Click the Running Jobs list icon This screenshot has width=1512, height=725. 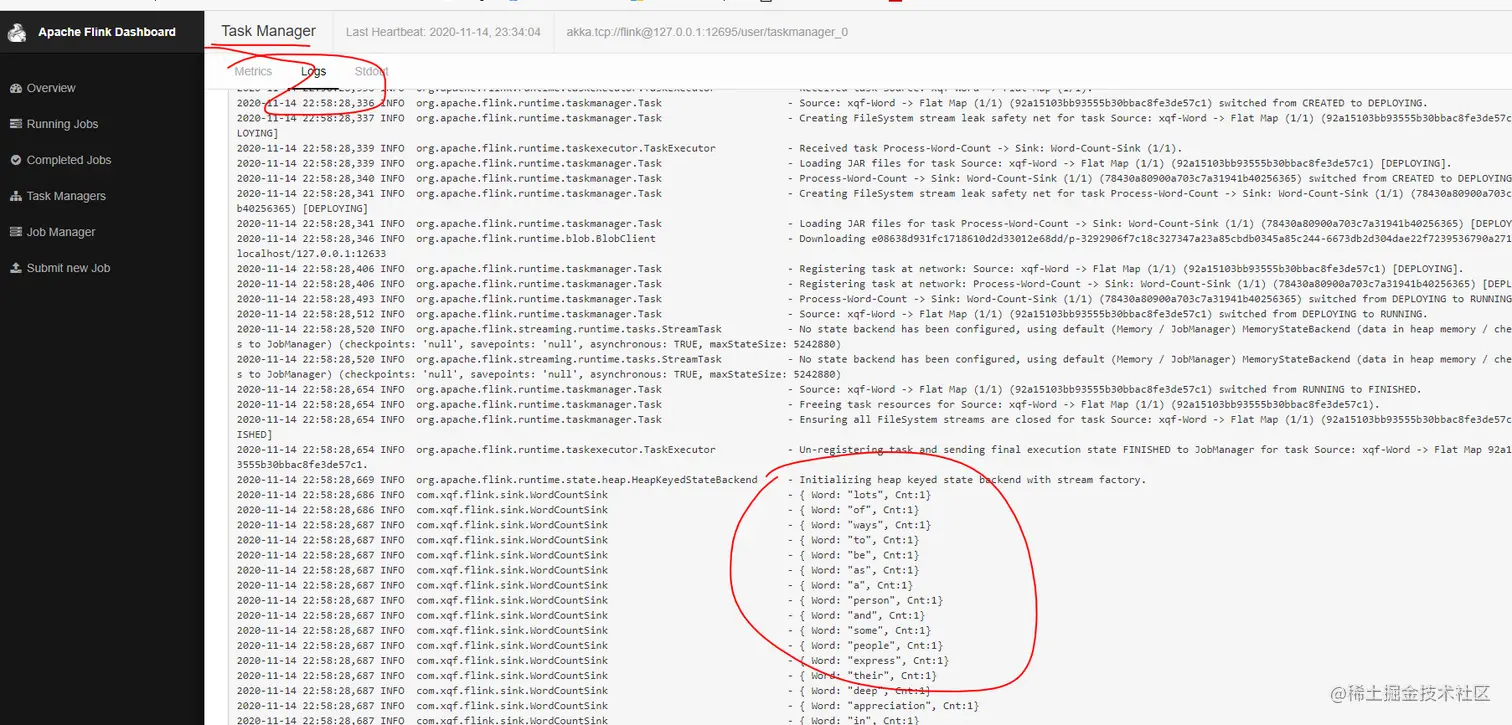[16, 124]
